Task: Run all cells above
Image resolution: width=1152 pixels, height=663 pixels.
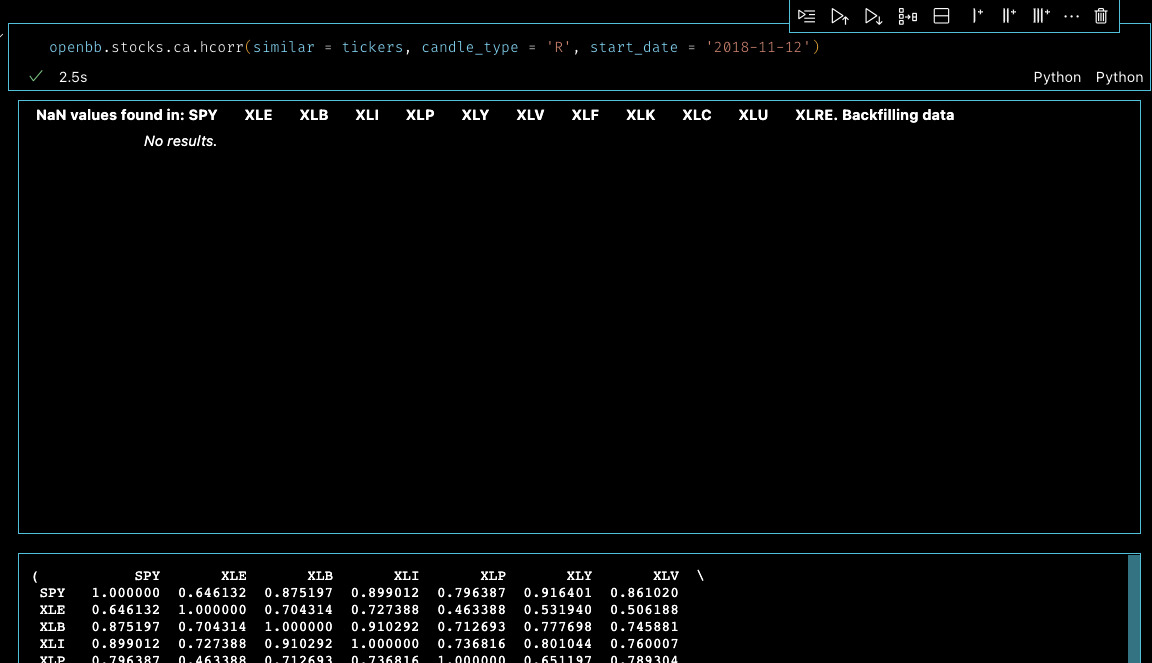Action: (x=840, y=16)
